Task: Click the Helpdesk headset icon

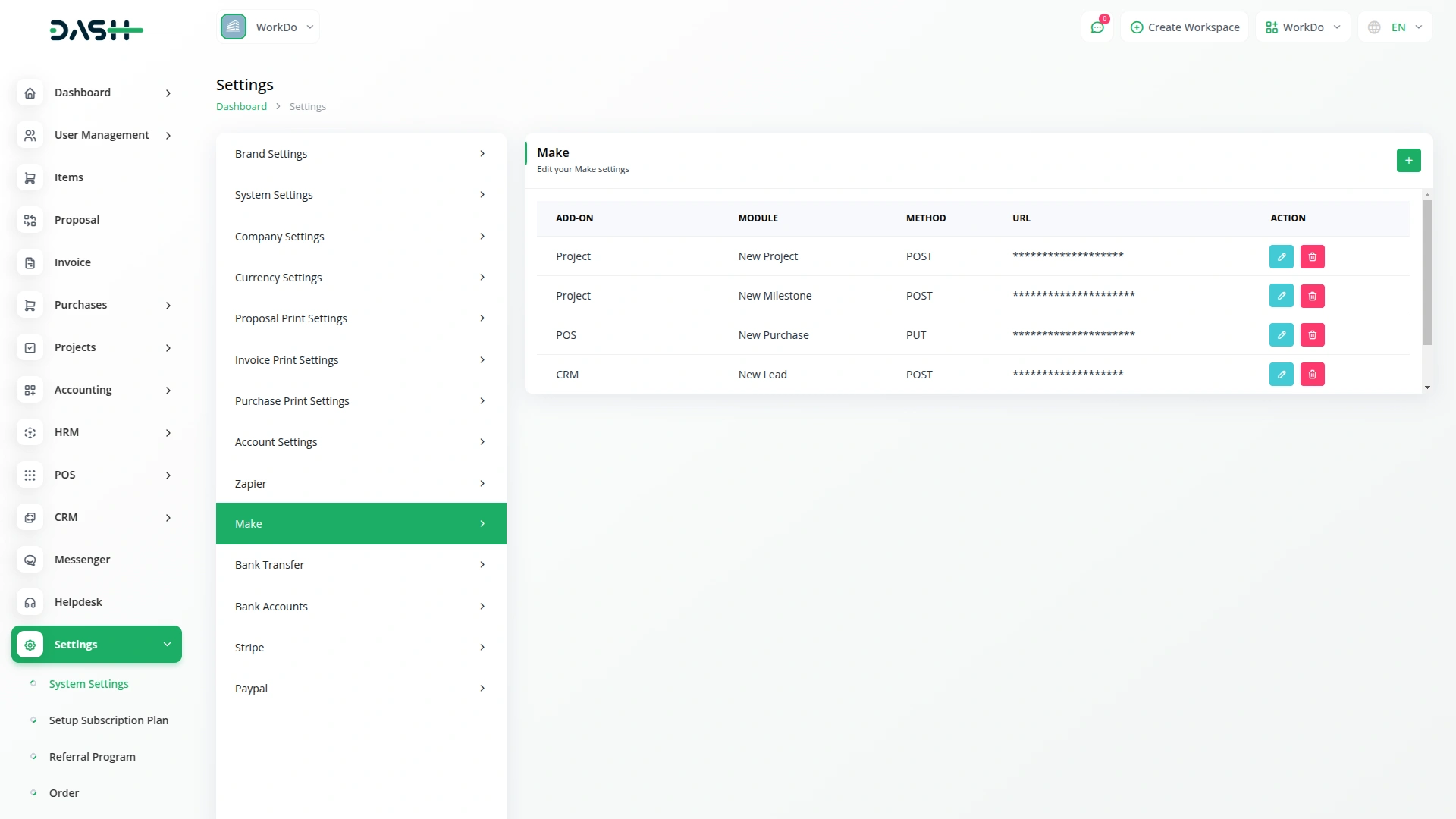Action: (30, 602)
